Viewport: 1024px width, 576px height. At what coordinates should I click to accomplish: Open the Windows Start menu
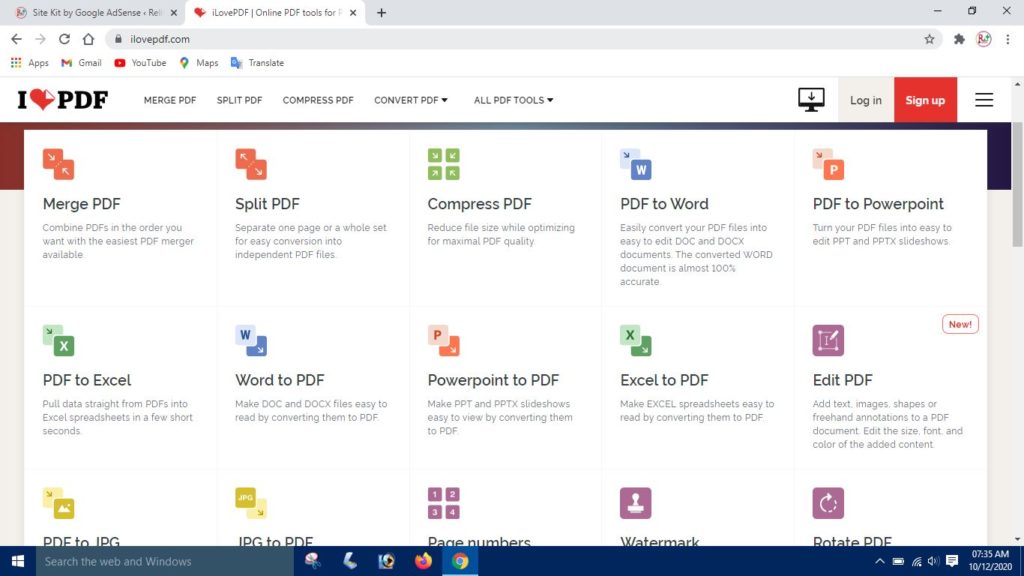coord(18,561)
